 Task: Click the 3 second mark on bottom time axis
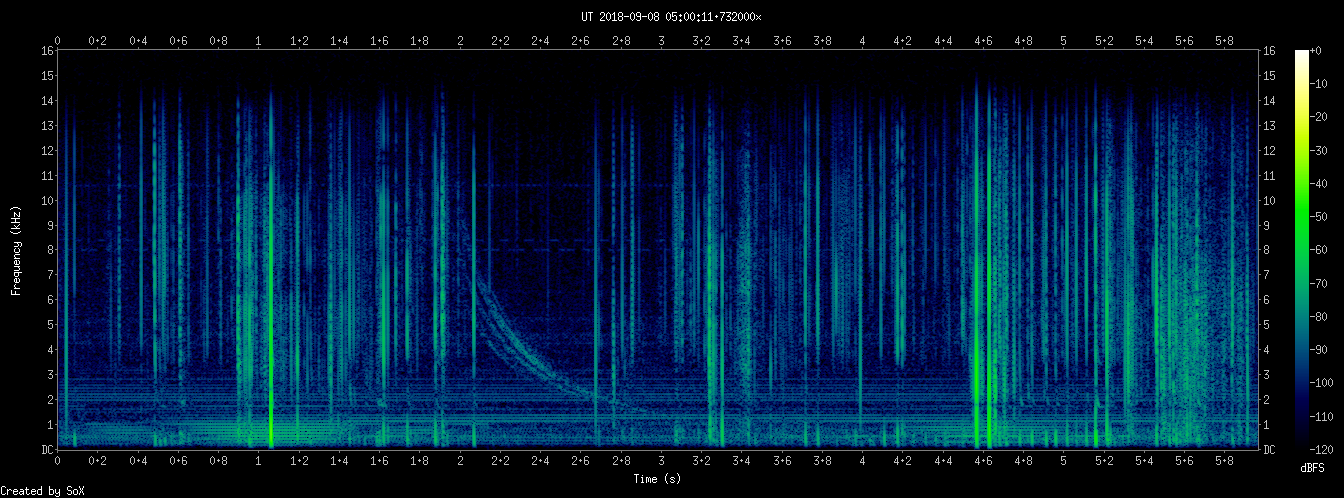pyautogui.click(x=661, y=461)
